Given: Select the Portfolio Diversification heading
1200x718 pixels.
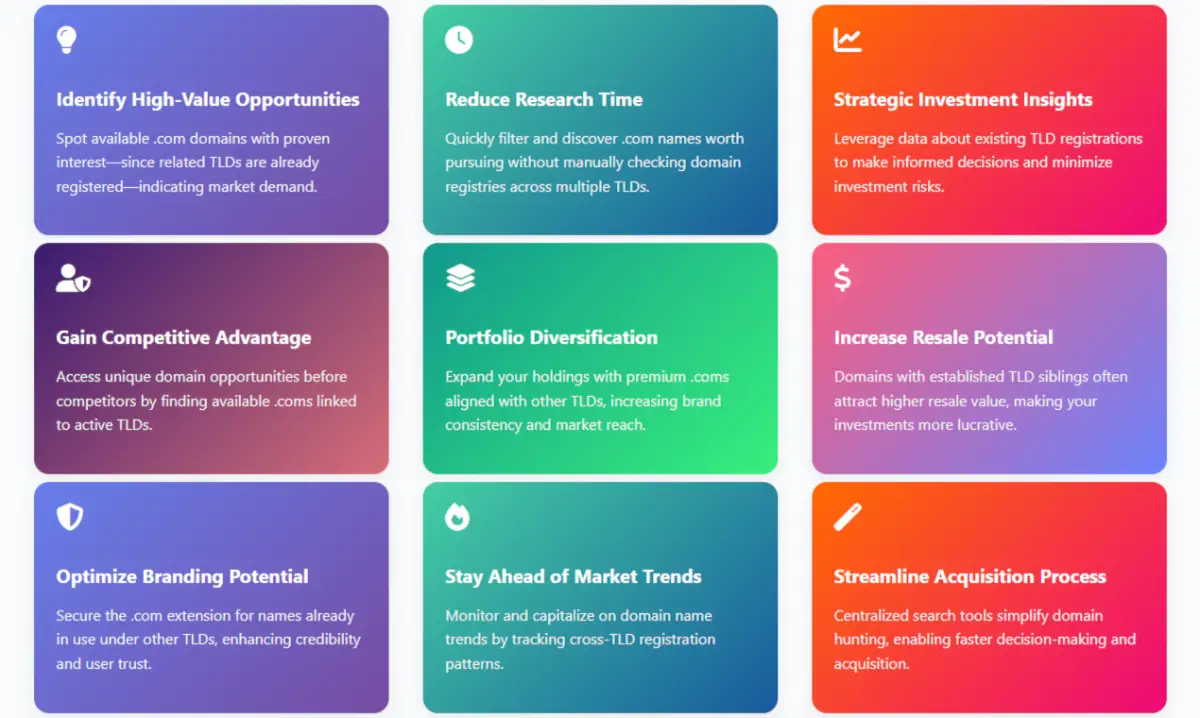Looking at the screenshot, I should (x=551, y=338).
